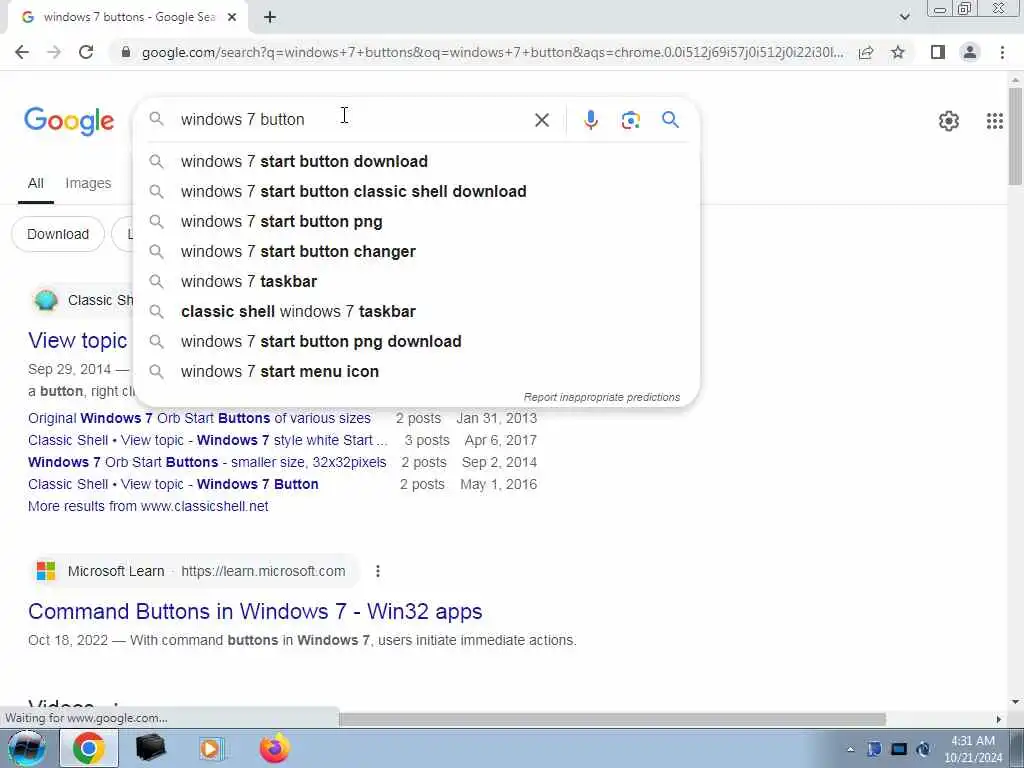Launch the media player taskbar icon

click(211, 748)
